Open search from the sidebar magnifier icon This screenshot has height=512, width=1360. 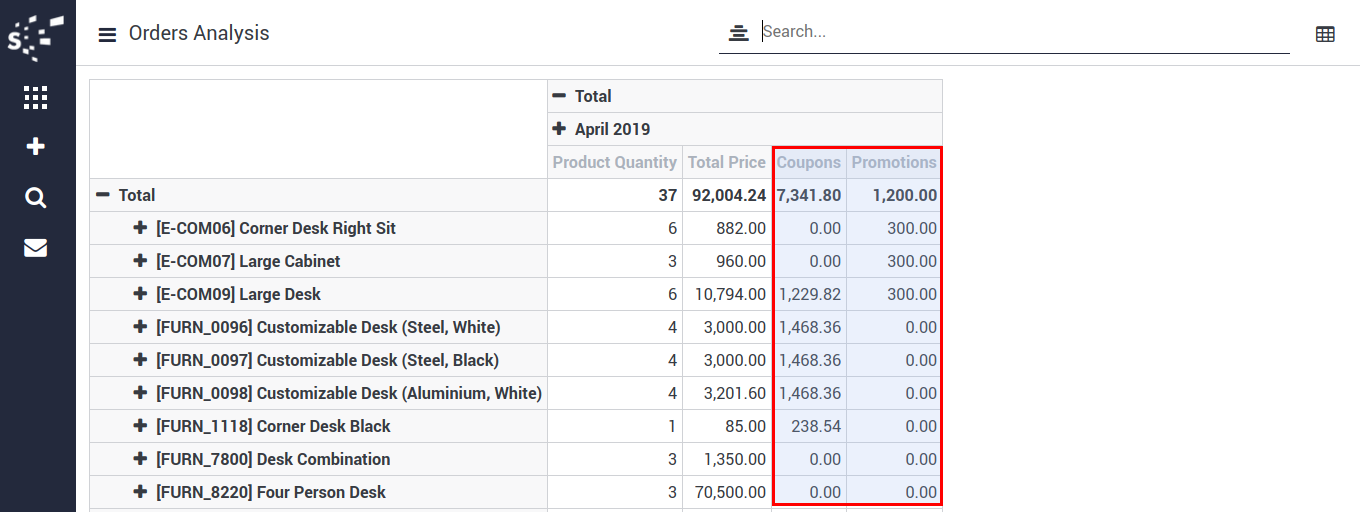(x=36, y=198)
